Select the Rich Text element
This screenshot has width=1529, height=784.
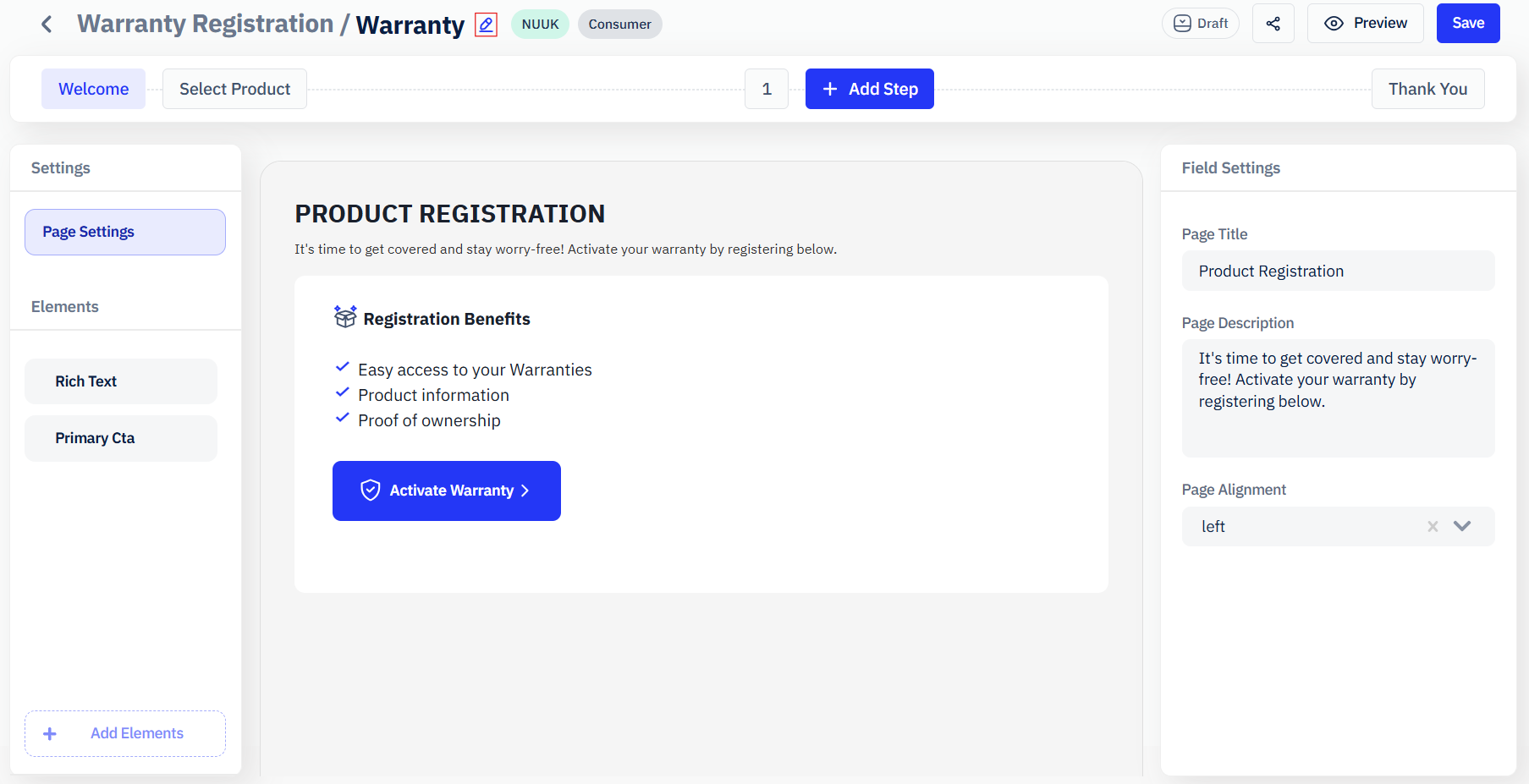pos(121,381)
